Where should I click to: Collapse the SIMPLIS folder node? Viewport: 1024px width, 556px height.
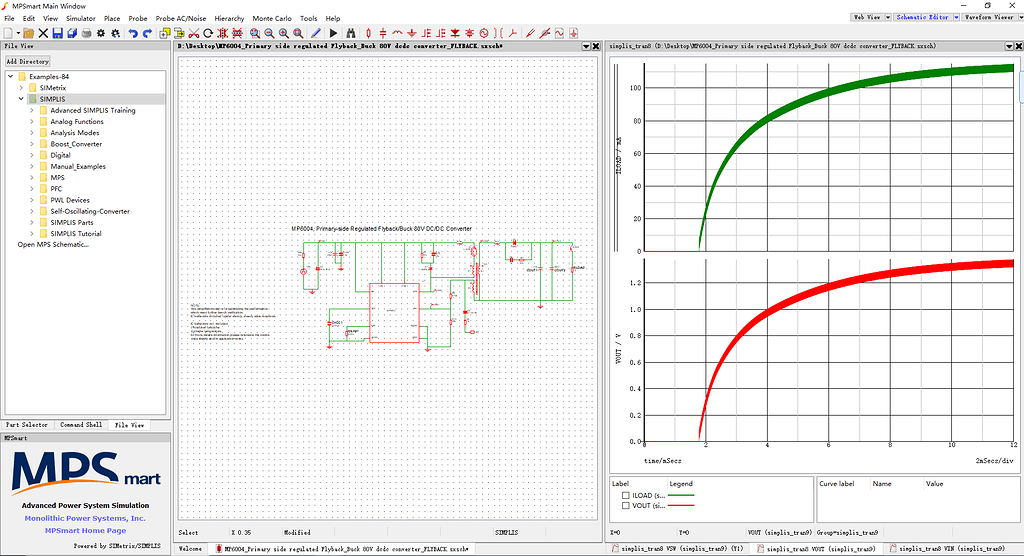tap(20, 99)
